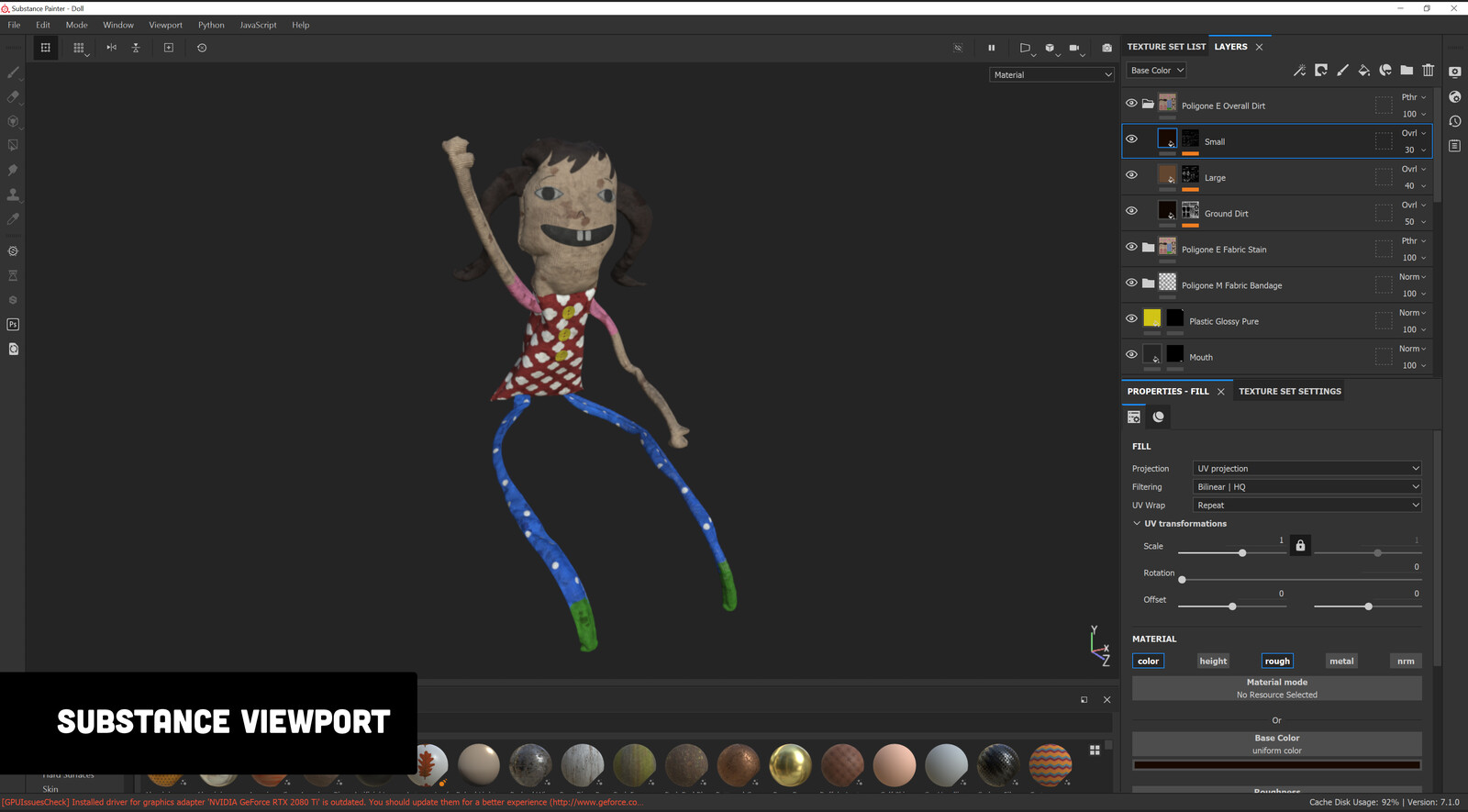Toggle the color material channel
The height and width of the screenshot is (812, 1468).
[1148, 661]
